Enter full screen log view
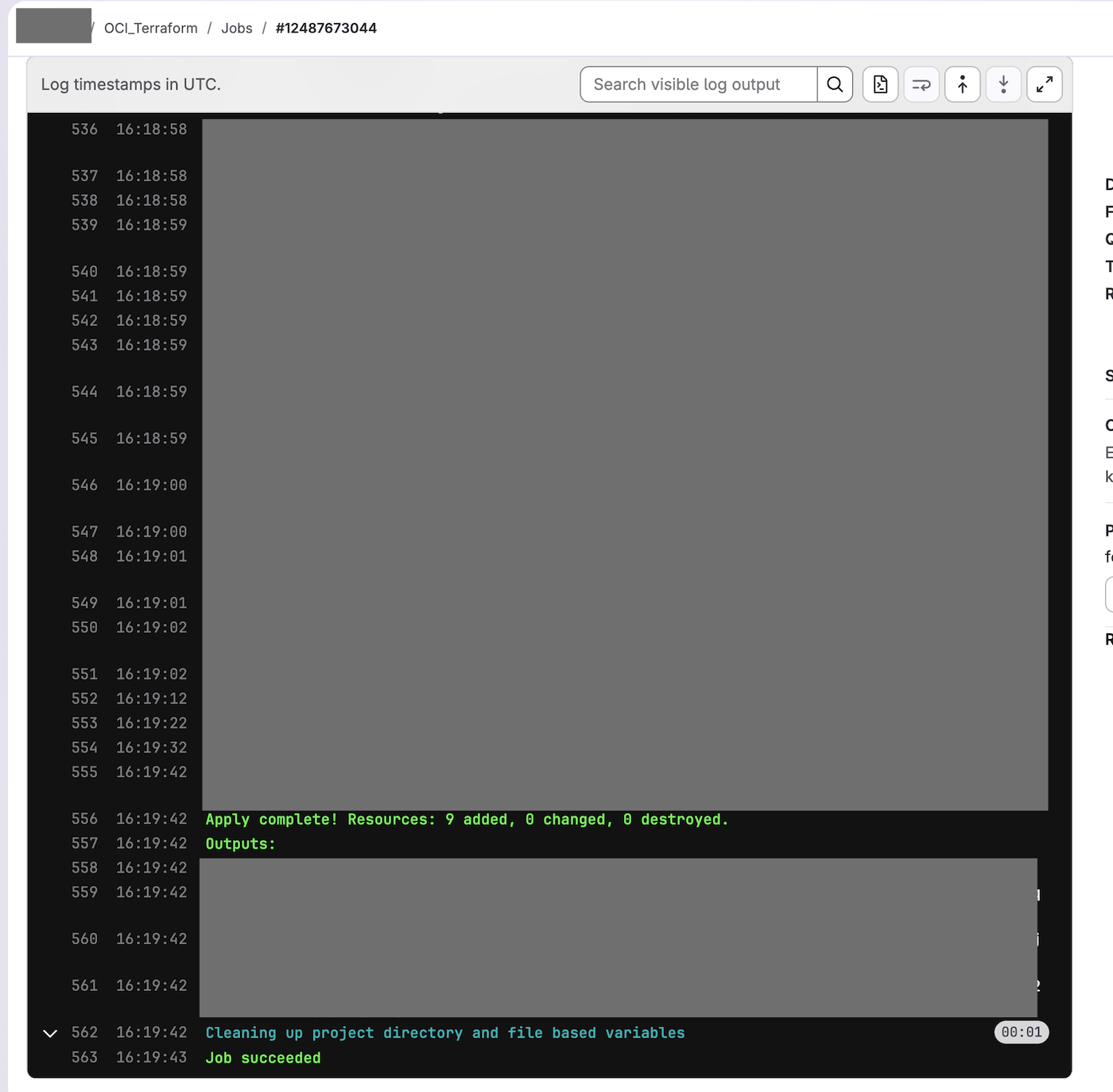The width and height of the screenshot is (1113, 1092). pyautogui.click(x=1045, y=84)
